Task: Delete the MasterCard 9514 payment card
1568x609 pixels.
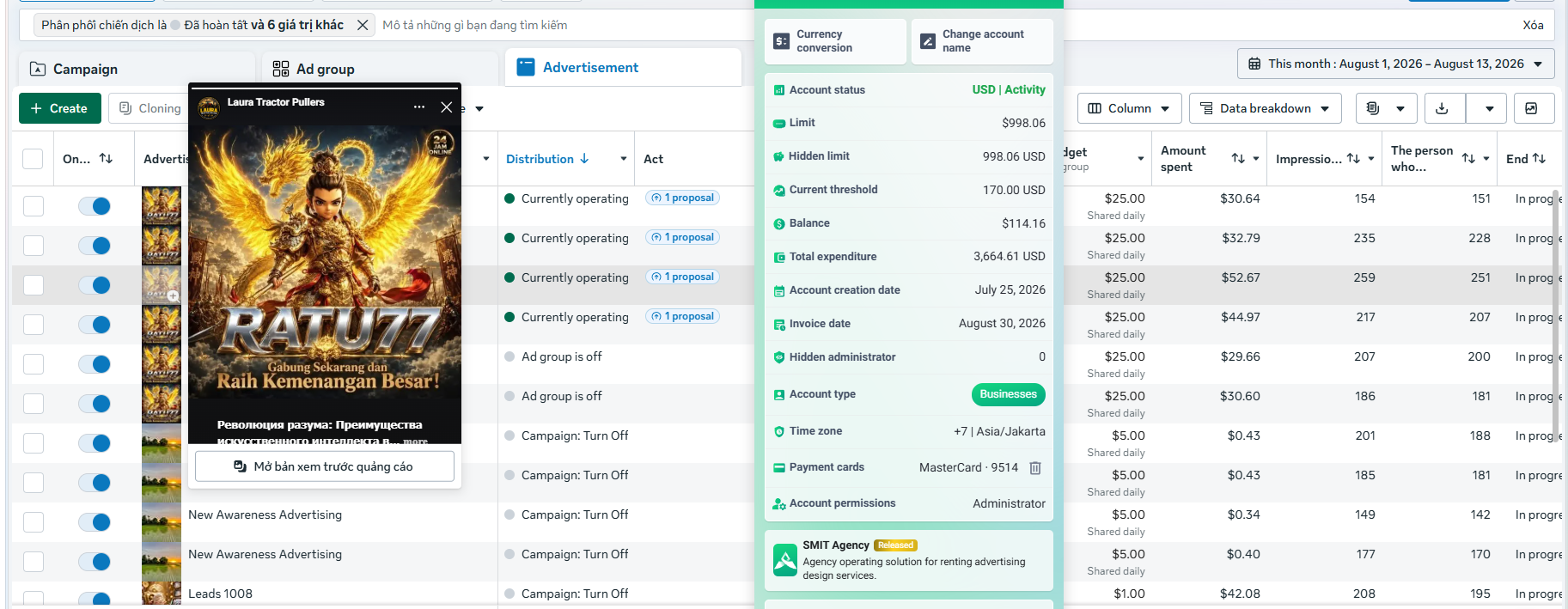Action: click(x=1035, y=468)
